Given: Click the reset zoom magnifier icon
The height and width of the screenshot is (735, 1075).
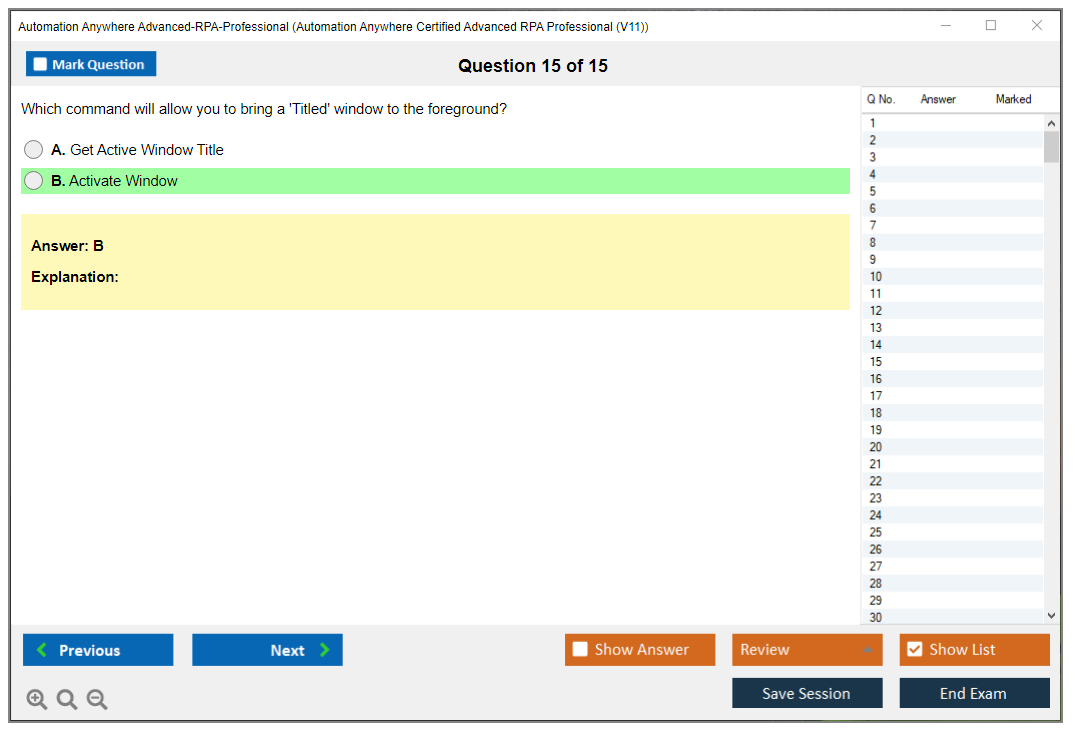Looking at the screenshot, I should click(67, 700).
